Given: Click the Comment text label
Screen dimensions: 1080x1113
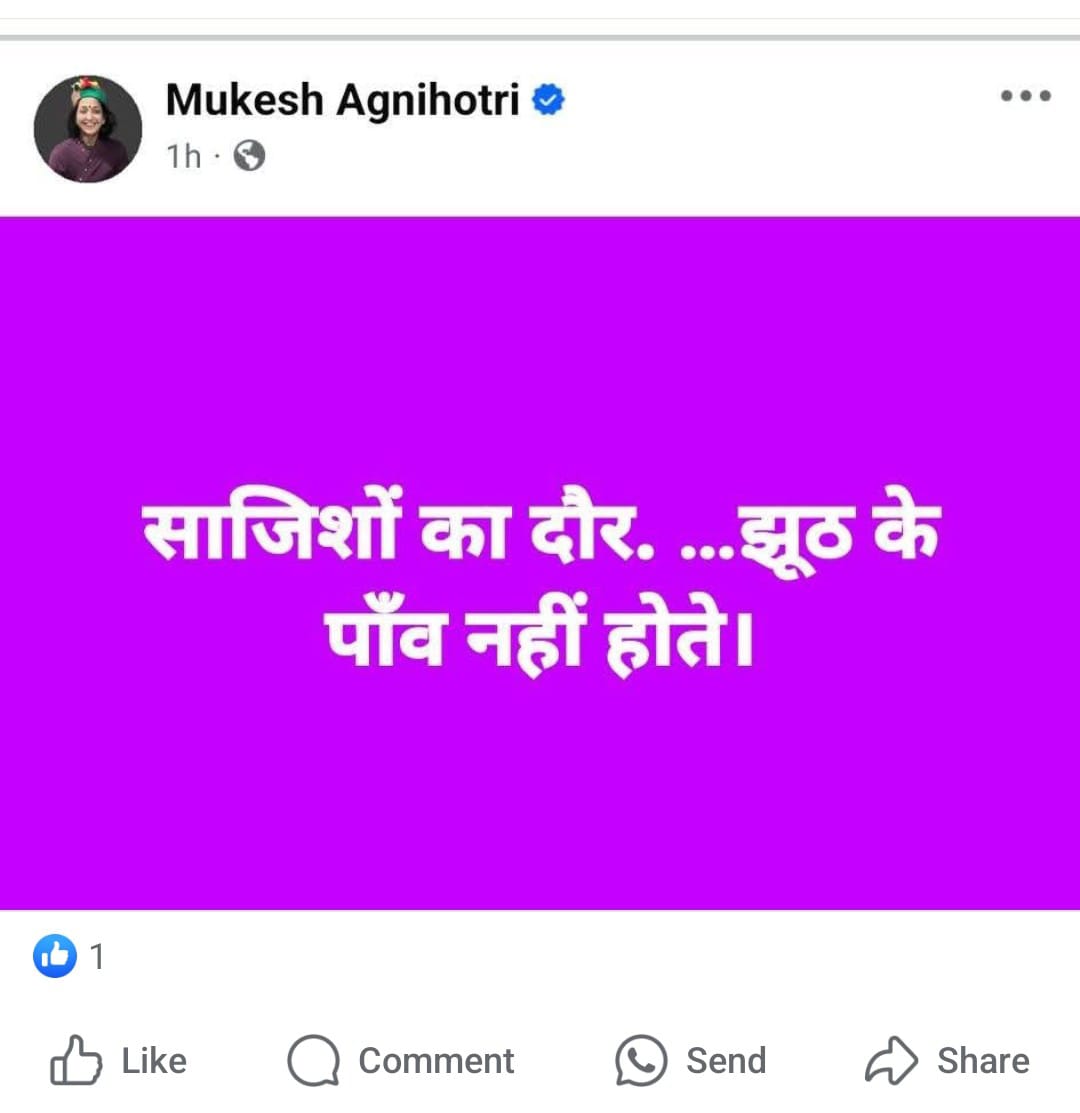Looking at the screenshot, I should tap(436, 1061).
